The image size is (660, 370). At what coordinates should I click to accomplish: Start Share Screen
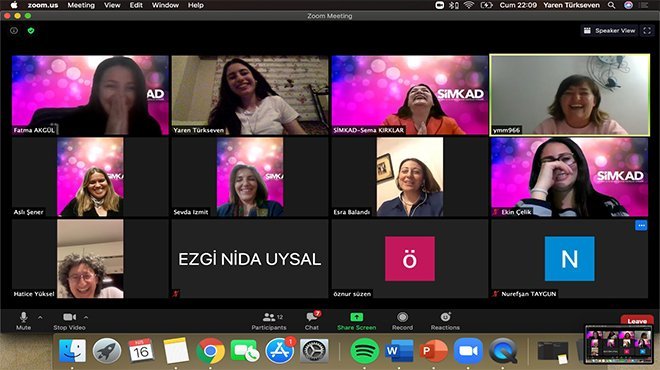click(357, 321)
